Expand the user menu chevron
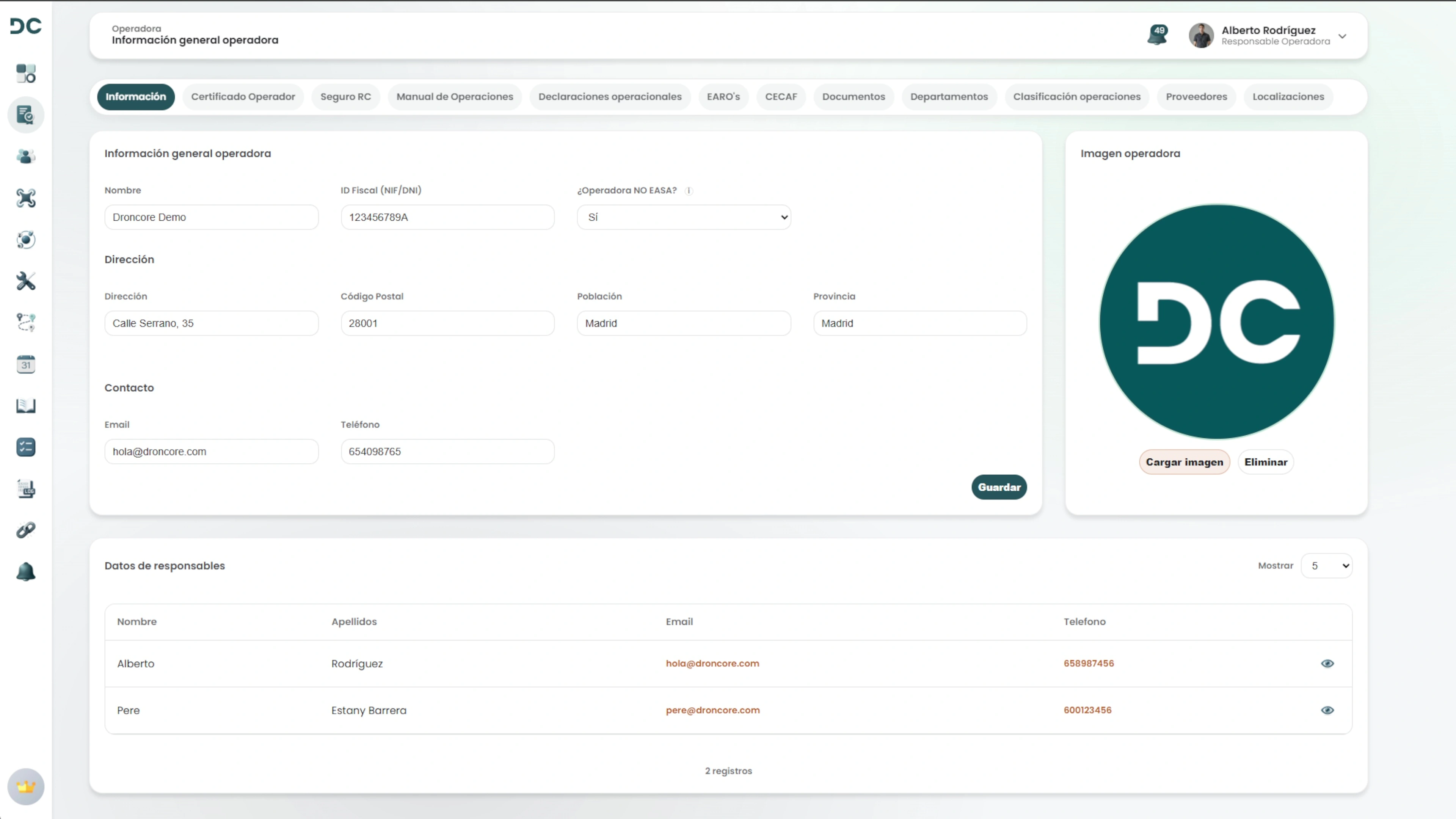Screen dimensions: 1456x819 [1342, 36]
